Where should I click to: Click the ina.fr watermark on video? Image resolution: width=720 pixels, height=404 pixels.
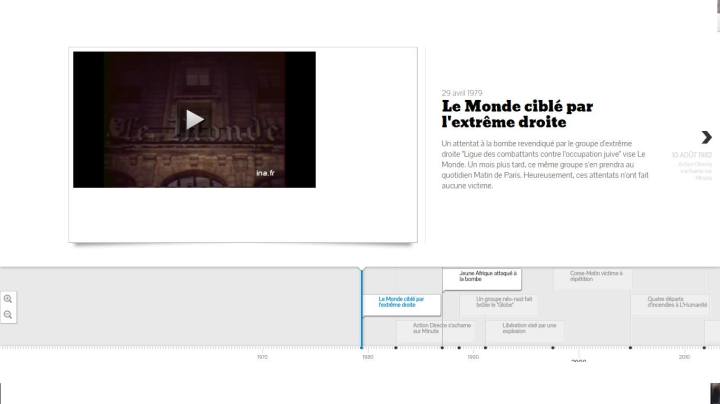coord(265,172)
